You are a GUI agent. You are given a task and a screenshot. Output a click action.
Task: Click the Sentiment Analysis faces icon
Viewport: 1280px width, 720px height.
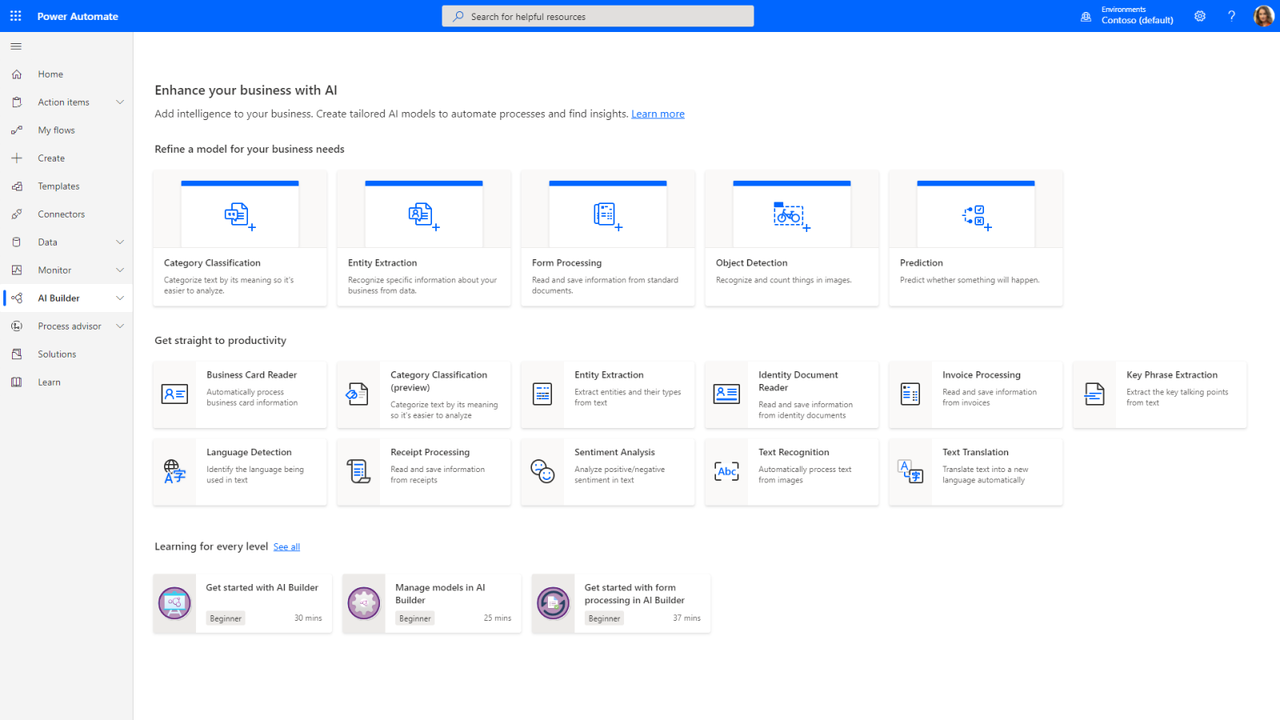click(x=542, y=471)
